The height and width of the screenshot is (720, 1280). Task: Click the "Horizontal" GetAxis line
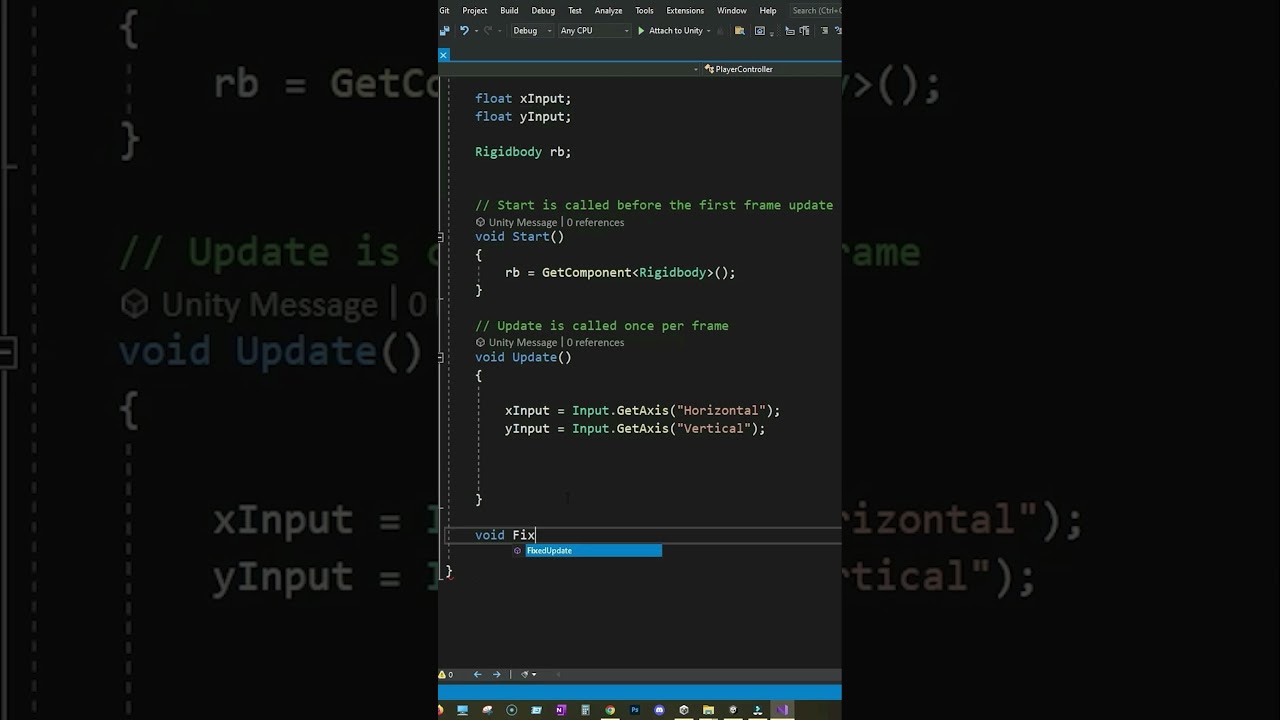point(642,411)
